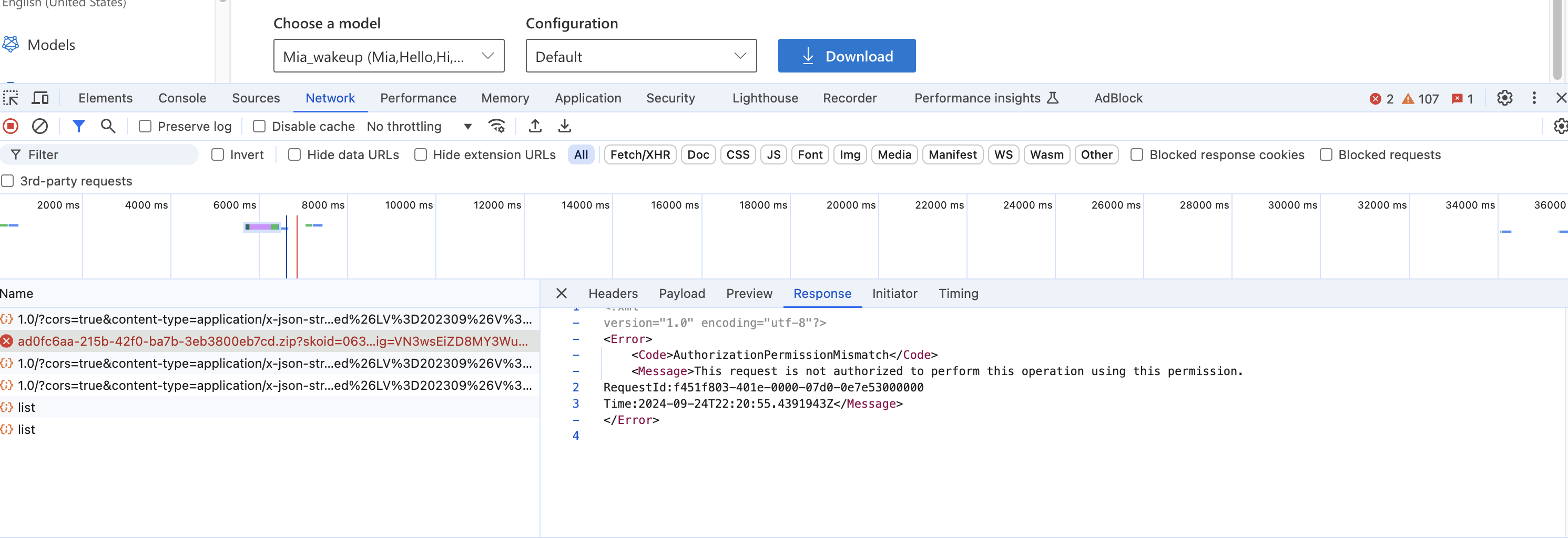Click the download arrow icon on Download button

(x=808, y=56)
